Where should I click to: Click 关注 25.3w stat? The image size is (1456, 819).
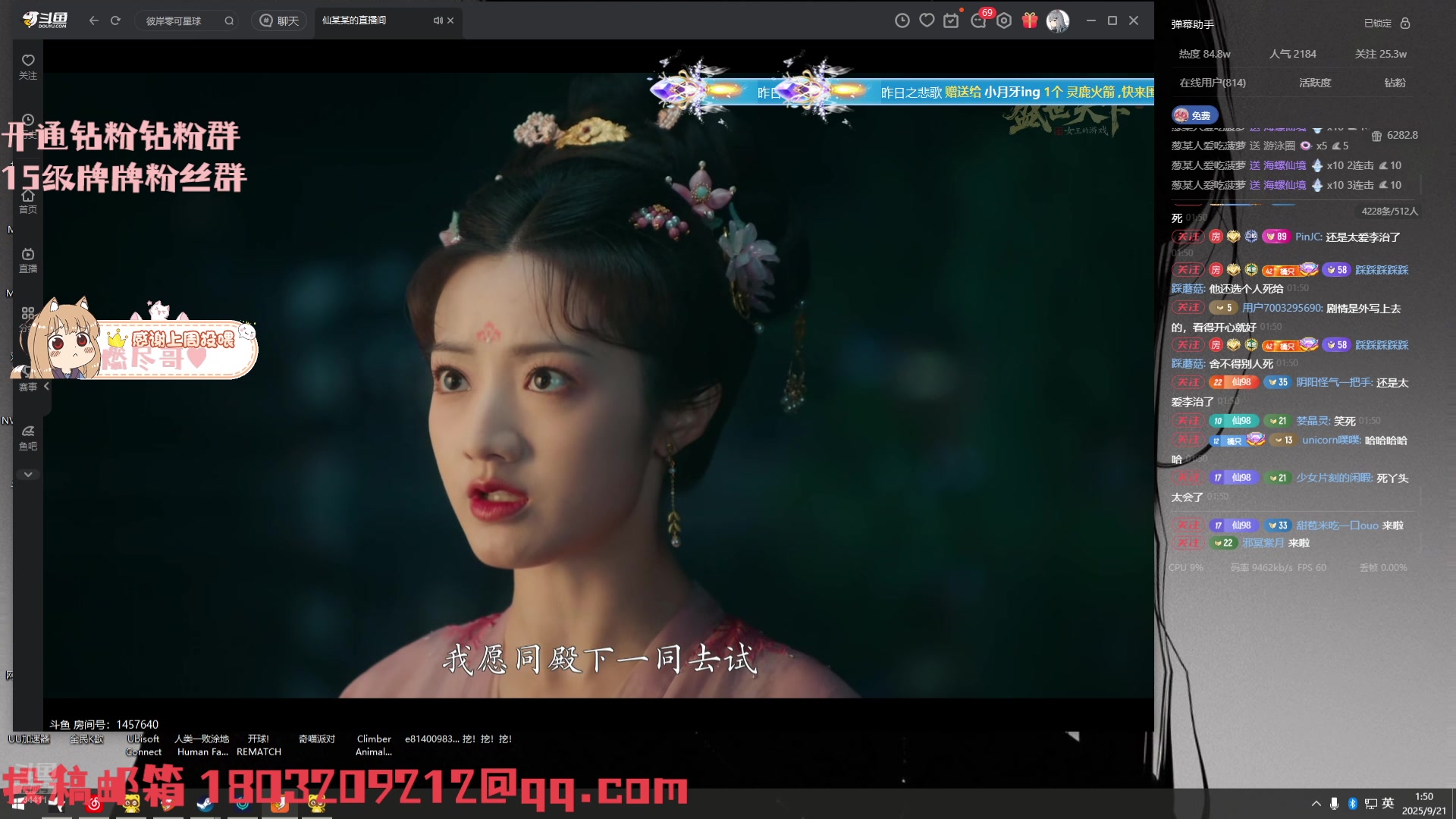(x=1380, y=54)
